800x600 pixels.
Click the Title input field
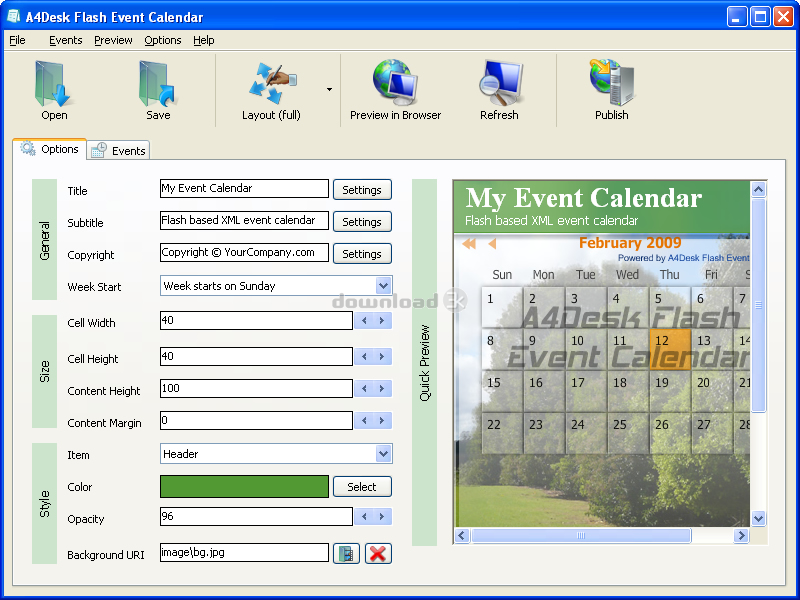click(244, 188)
